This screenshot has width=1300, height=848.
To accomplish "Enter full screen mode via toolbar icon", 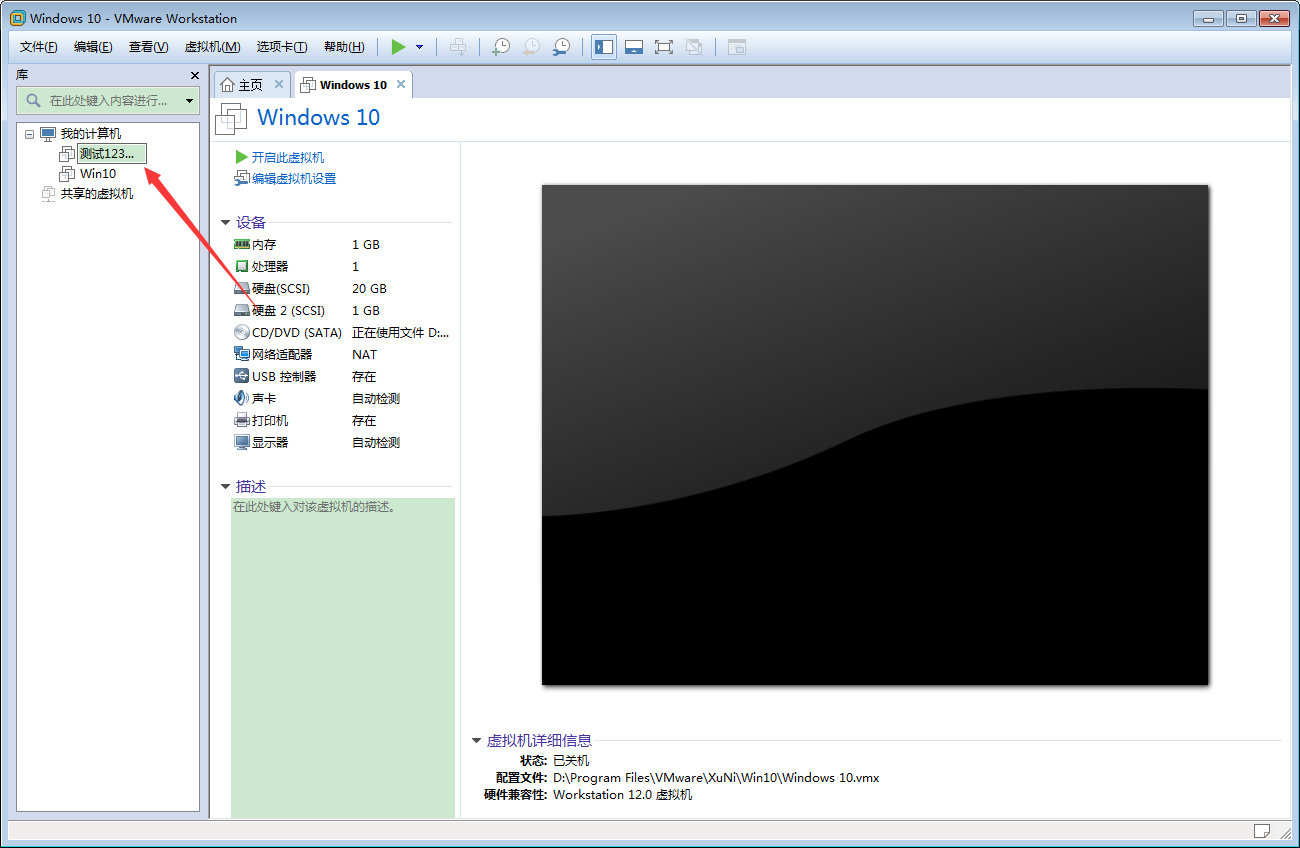I will 663,46.
